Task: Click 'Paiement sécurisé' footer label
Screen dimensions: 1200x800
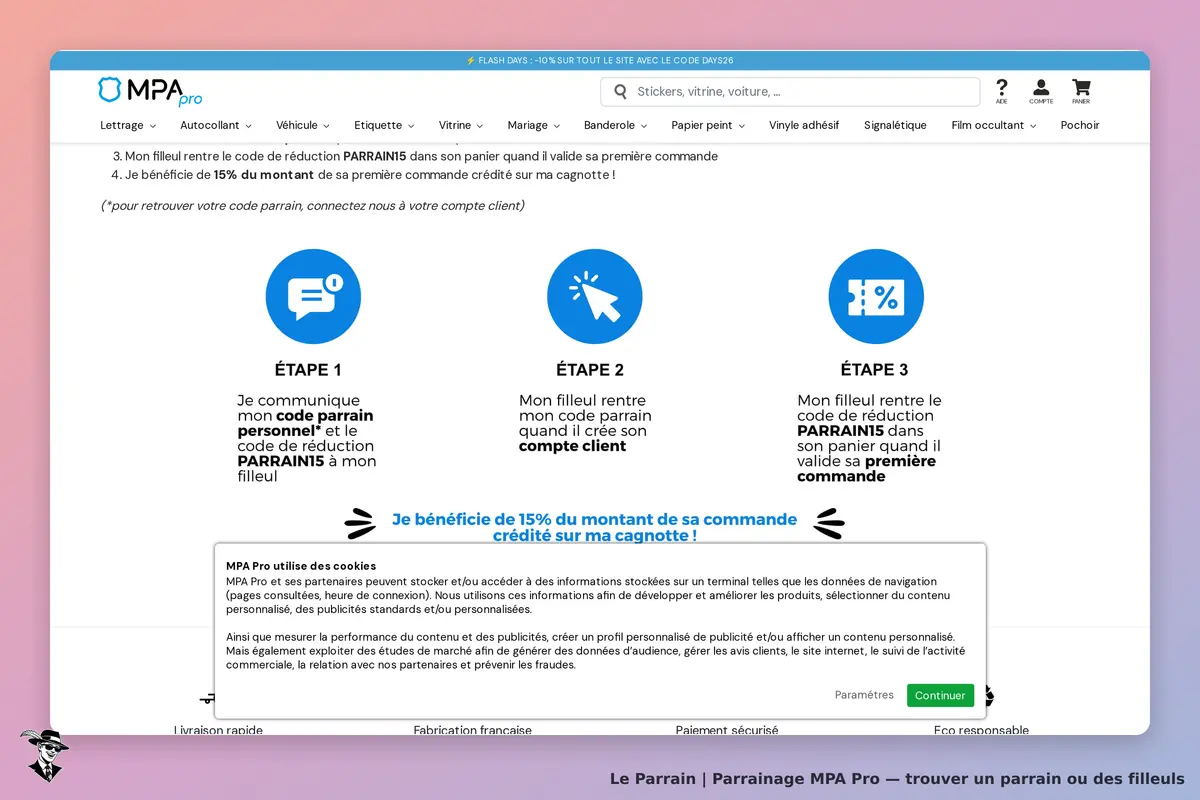Action: point(727,730)
